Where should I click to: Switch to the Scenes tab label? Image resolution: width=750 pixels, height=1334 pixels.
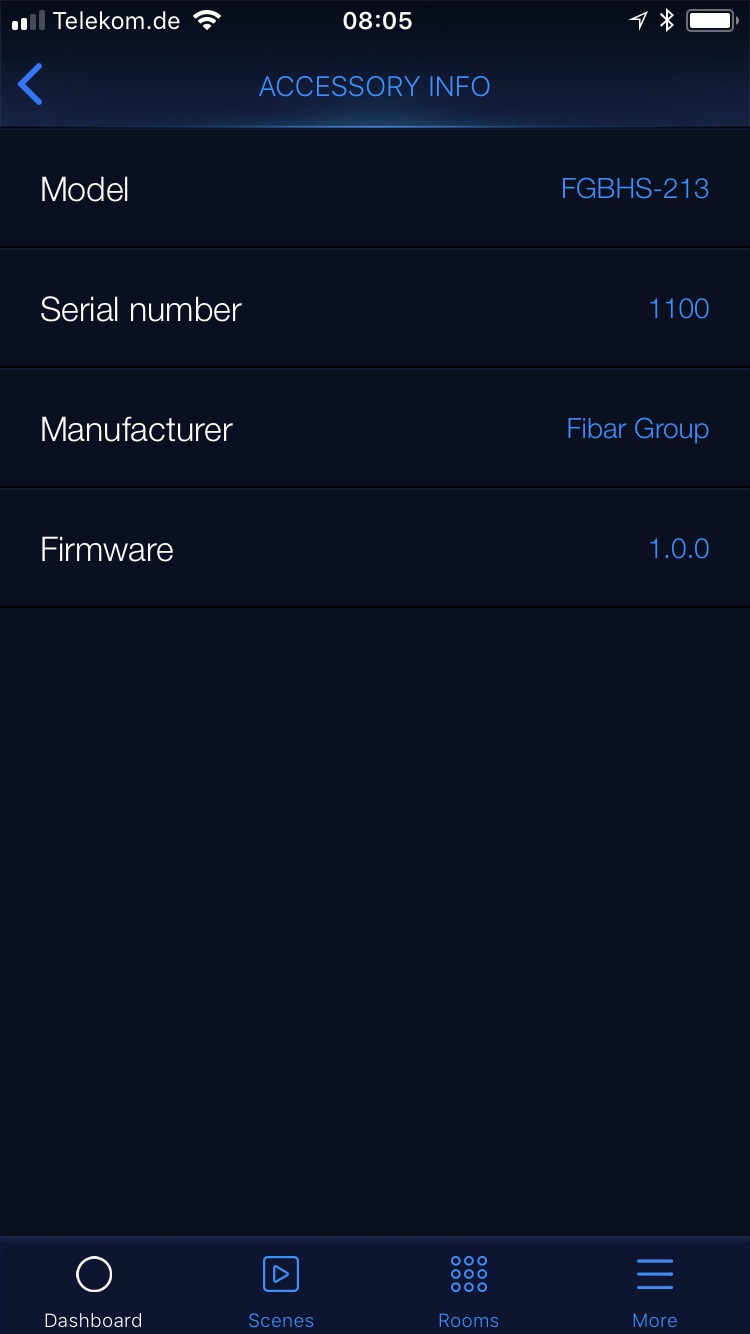(x=281, y=1320)
